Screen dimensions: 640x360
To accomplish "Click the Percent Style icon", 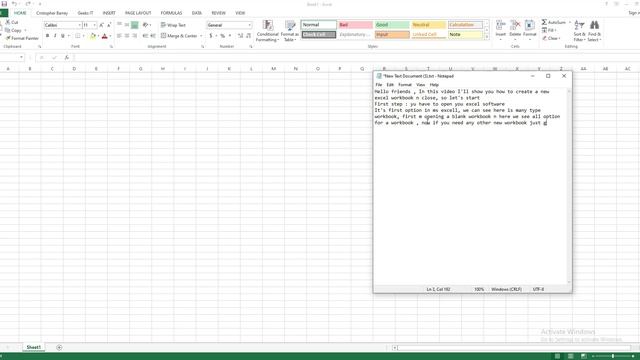I will click(x=222, y=36).
